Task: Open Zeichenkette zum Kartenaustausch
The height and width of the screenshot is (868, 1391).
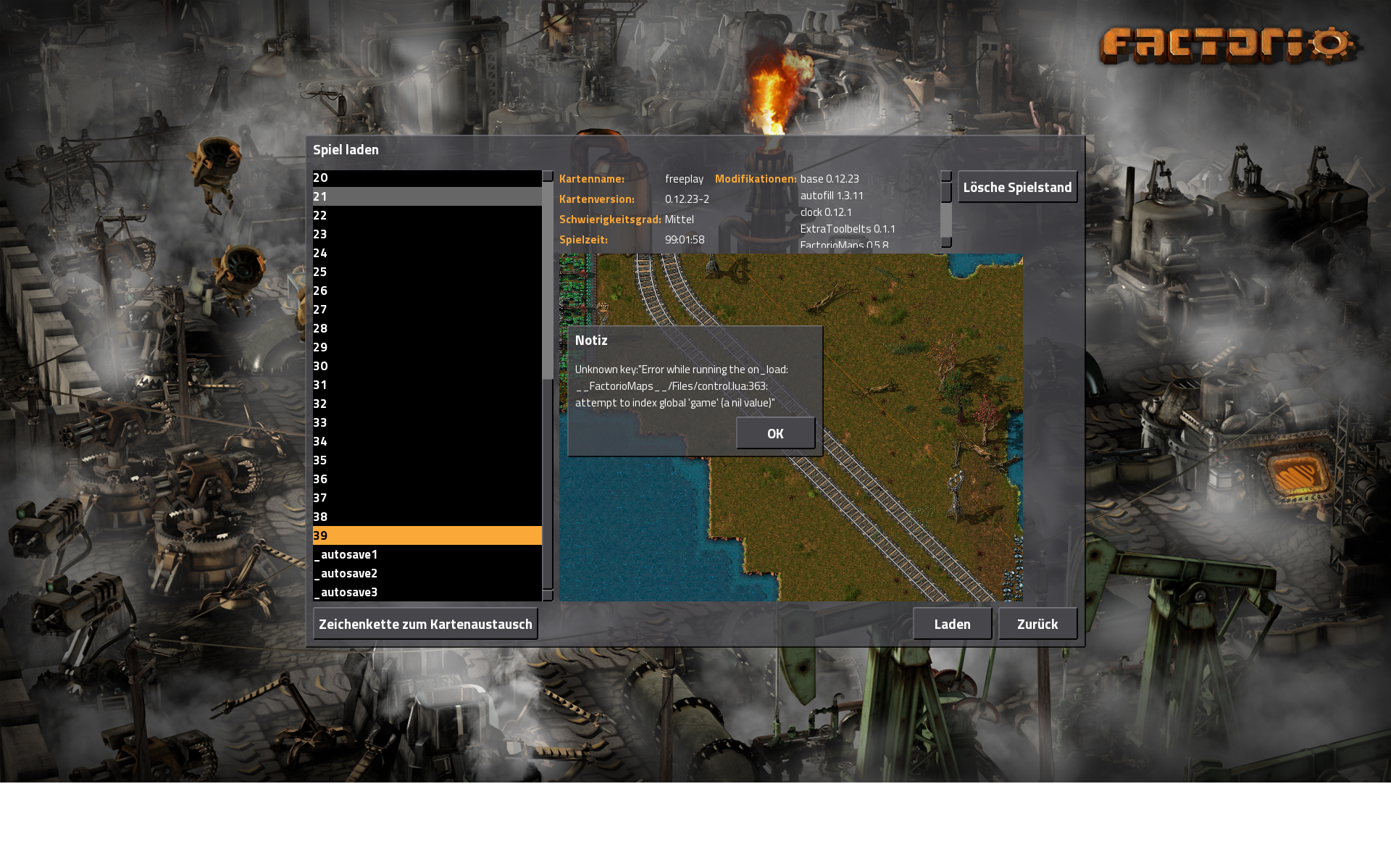Action: pos(425,624)
